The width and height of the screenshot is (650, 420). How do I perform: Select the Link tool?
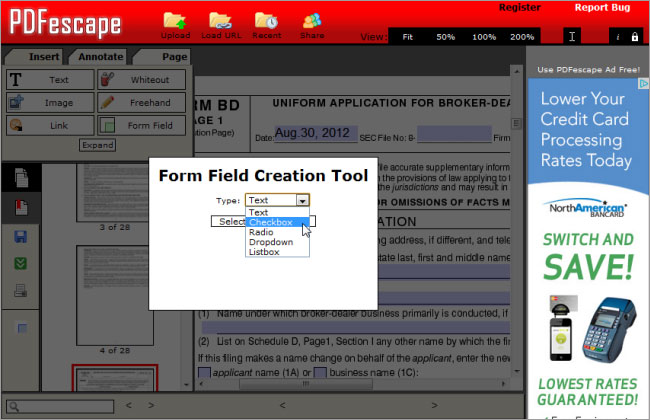click(x=50, y=125)
